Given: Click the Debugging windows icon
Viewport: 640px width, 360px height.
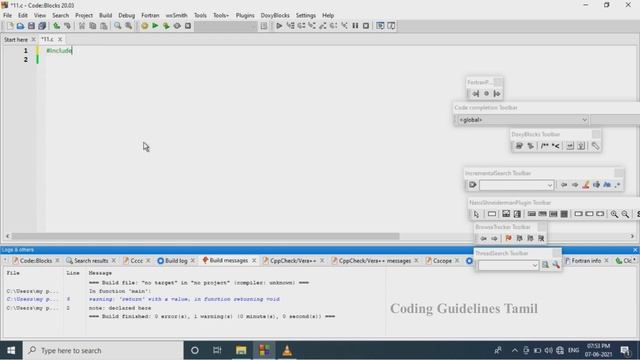Looking at the screenshot, I should coord(380,26).
